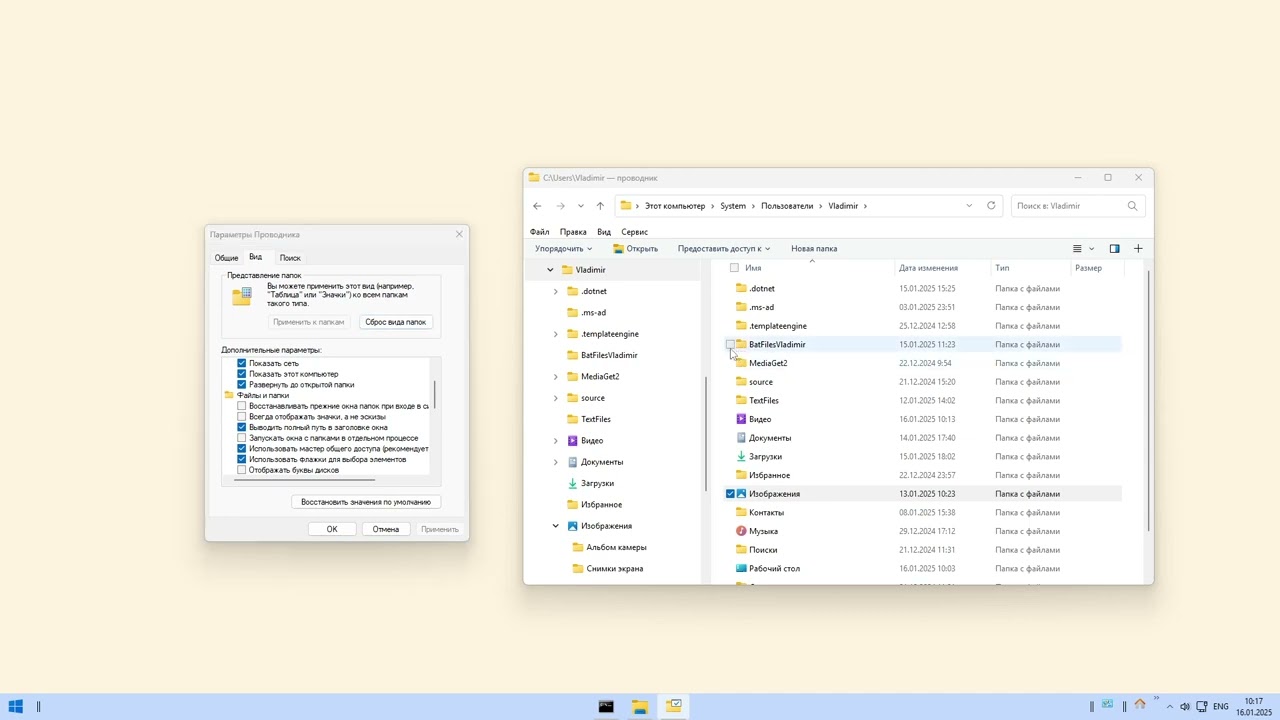The height and width of the screenshot is (720, 1280).
Task: Click the Музыка icon in the file list
Action: pyautogui.click(x=741, y=531)
